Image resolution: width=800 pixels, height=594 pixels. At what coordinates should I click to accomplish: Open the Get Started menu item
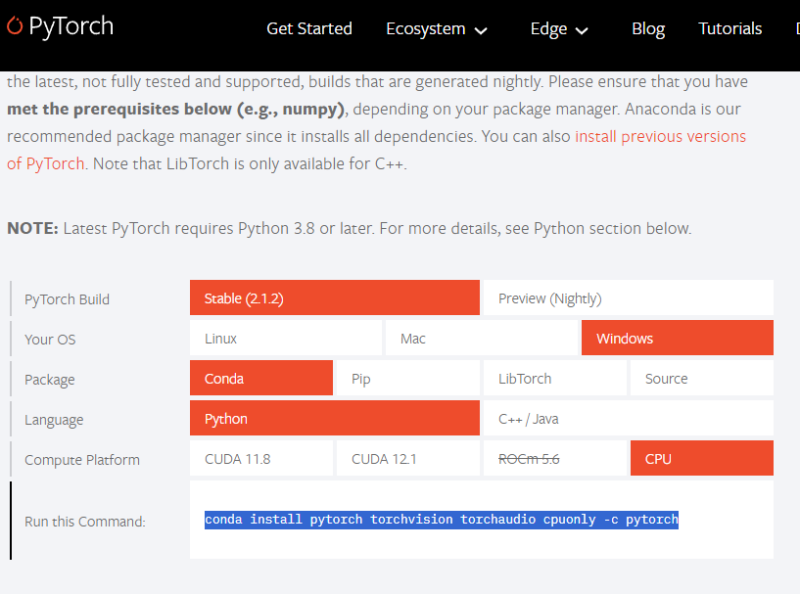click(309, 29)
